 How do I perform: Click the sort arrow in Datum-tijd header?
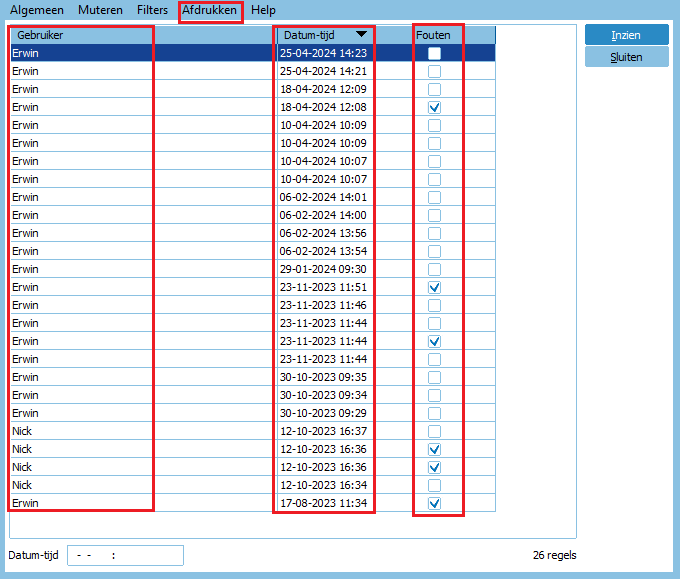point(361,35)
